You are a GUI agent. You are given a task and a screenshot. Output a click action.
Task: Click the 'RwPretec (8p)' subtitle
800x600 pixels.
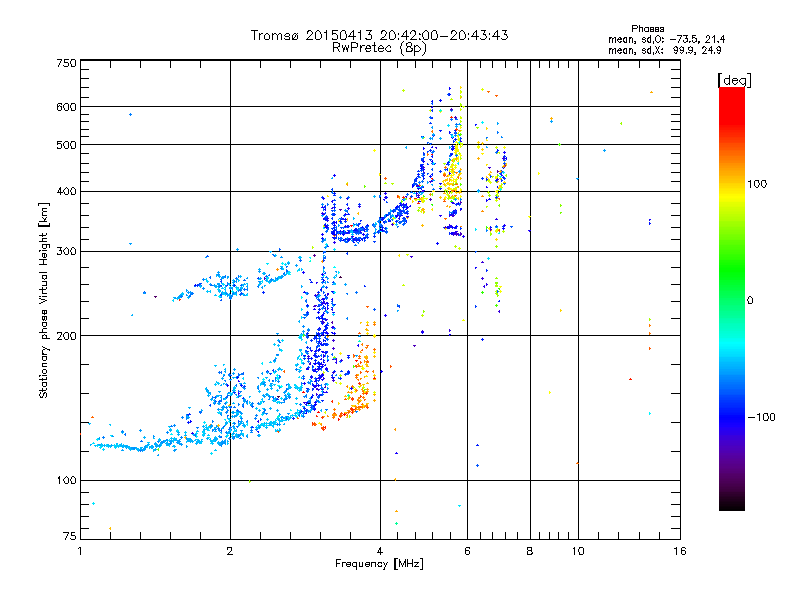click(379, 48)
